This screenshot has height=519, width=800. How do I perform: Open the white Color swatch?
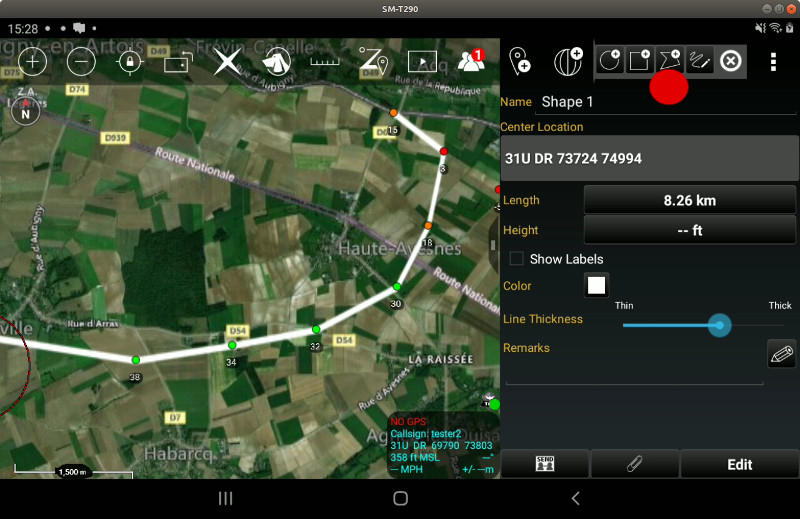[x=597, y=285]
